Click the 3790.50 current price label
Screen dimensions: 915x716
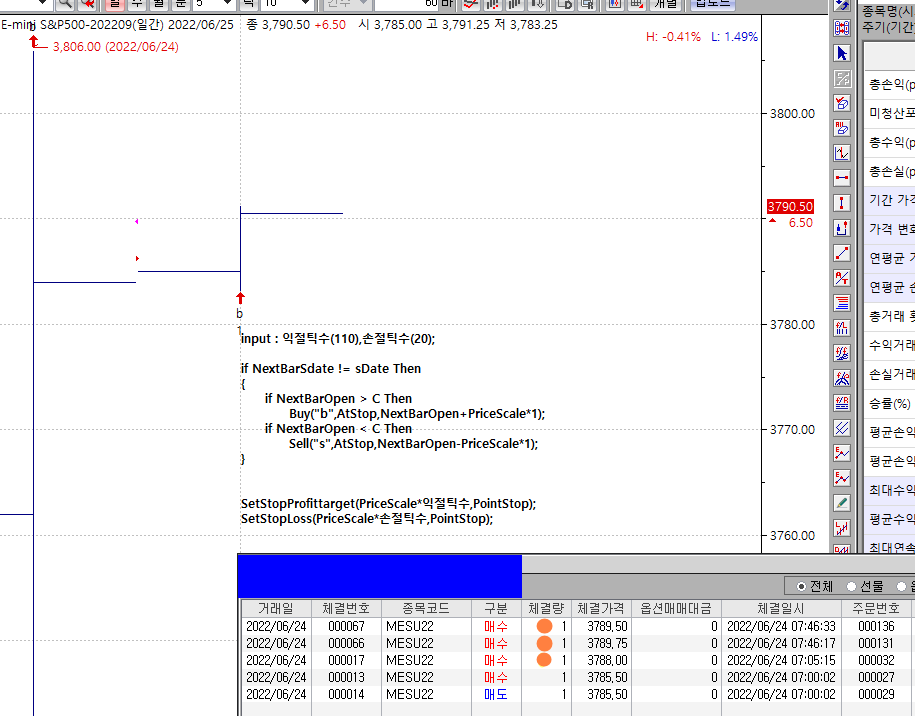pos(790,206)
